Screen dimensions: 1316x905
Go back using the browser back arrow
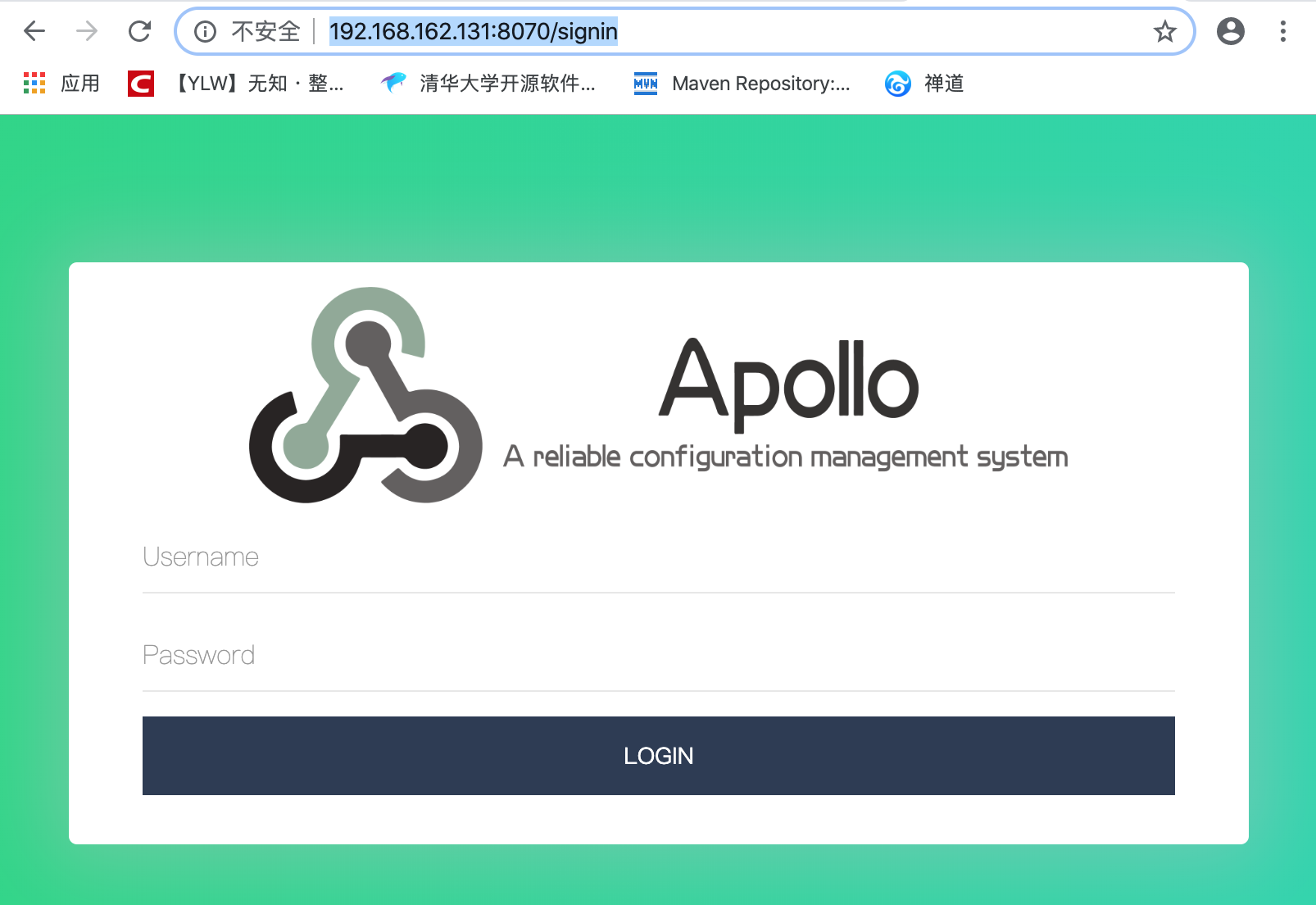click(34, 31)
